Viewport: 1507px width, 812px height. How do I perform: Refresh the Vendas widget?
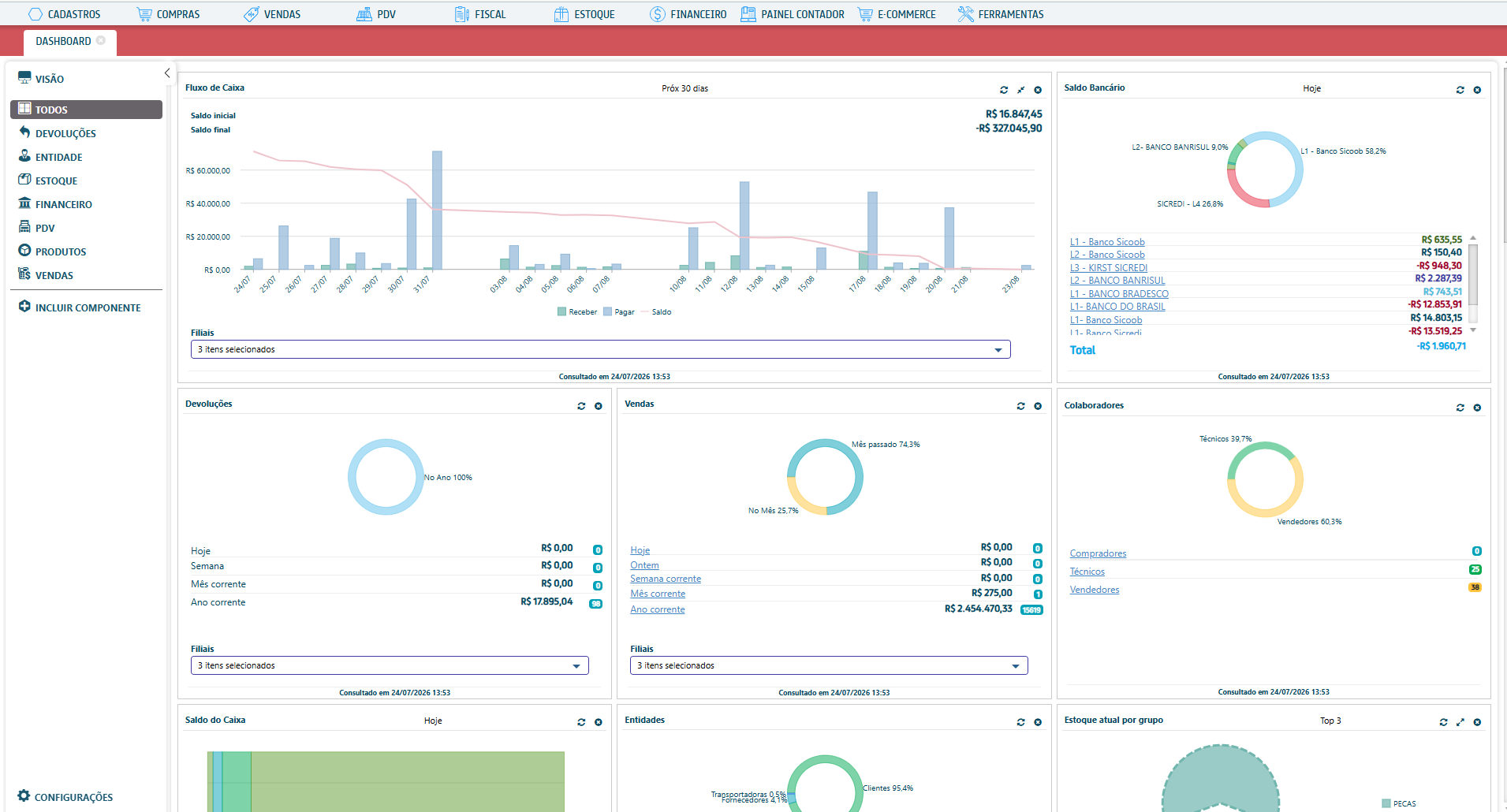(x=1020, y=406)
